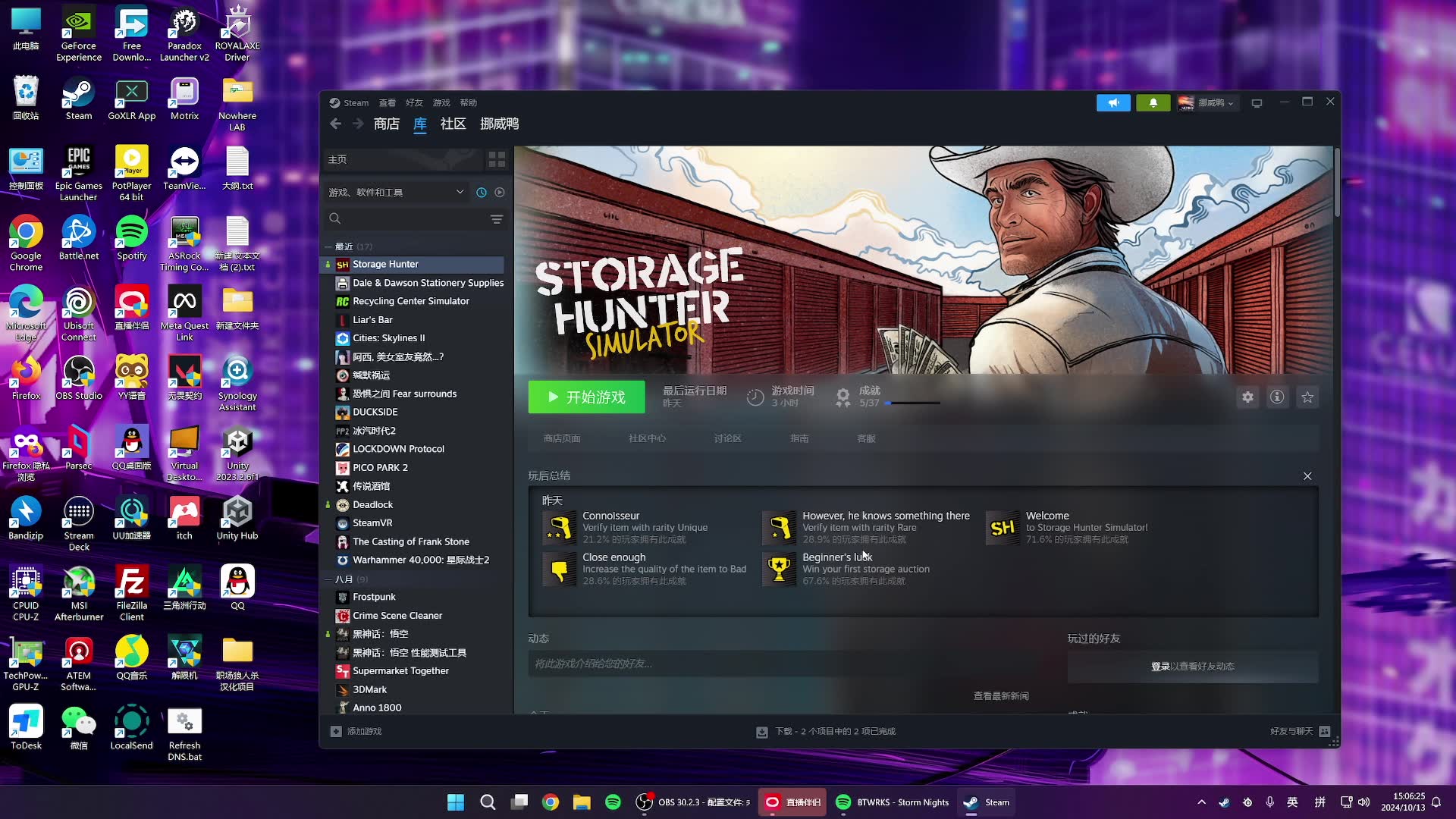1456x819 pixels.
Task: Toggle ready-to-play filter icon
Action: coord(500,193)
